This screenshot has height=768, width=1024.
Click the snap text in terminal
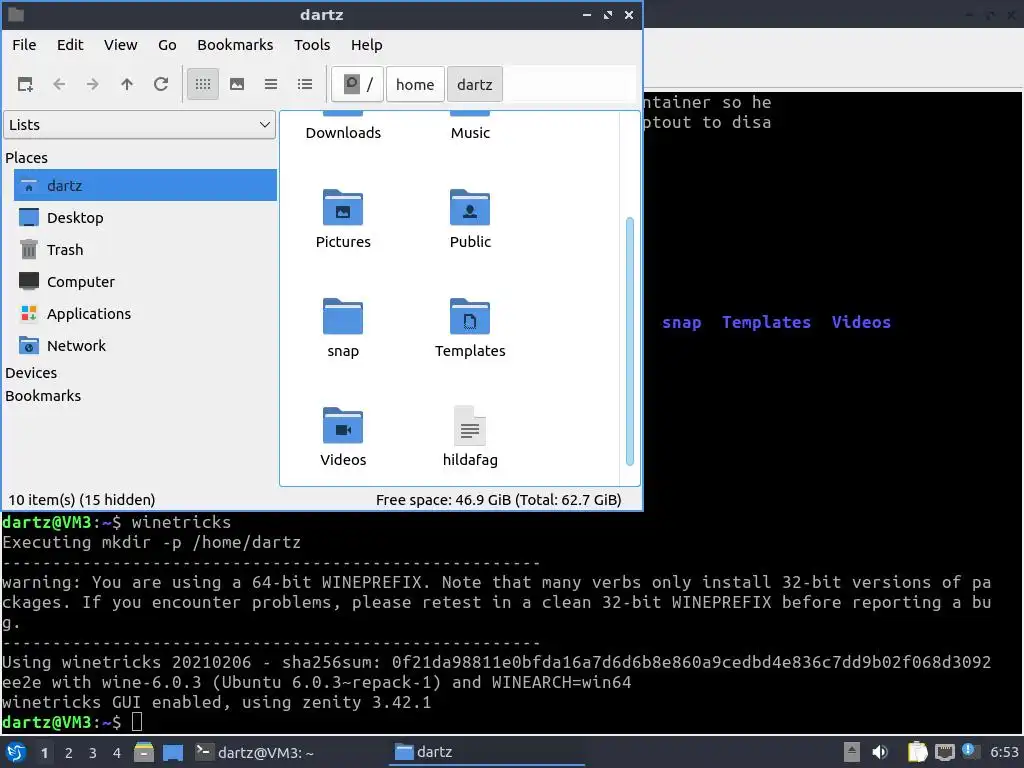(682, 323)
